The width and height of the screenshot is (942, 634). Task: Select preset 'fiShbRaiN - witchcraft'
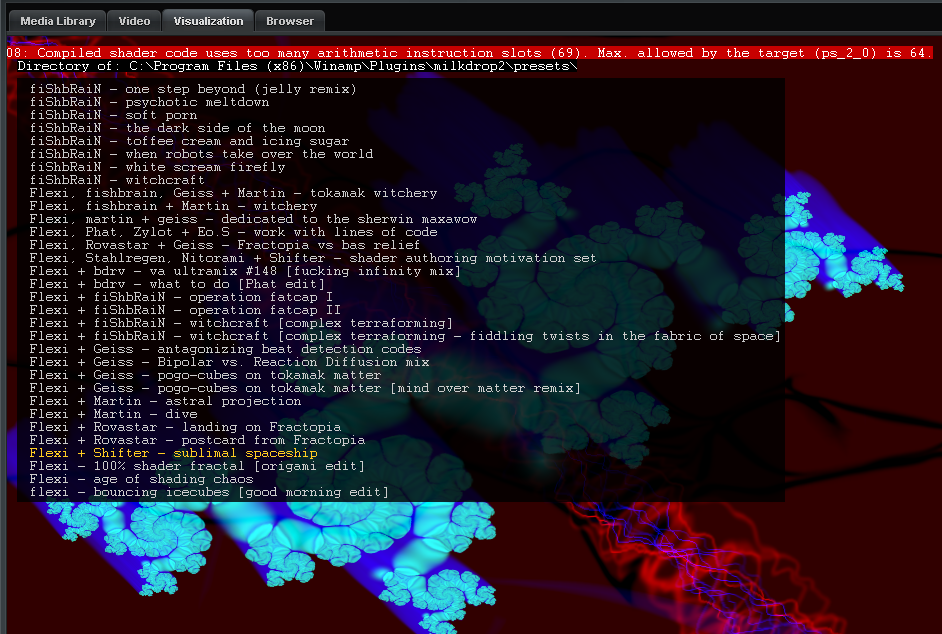(117, 180)
